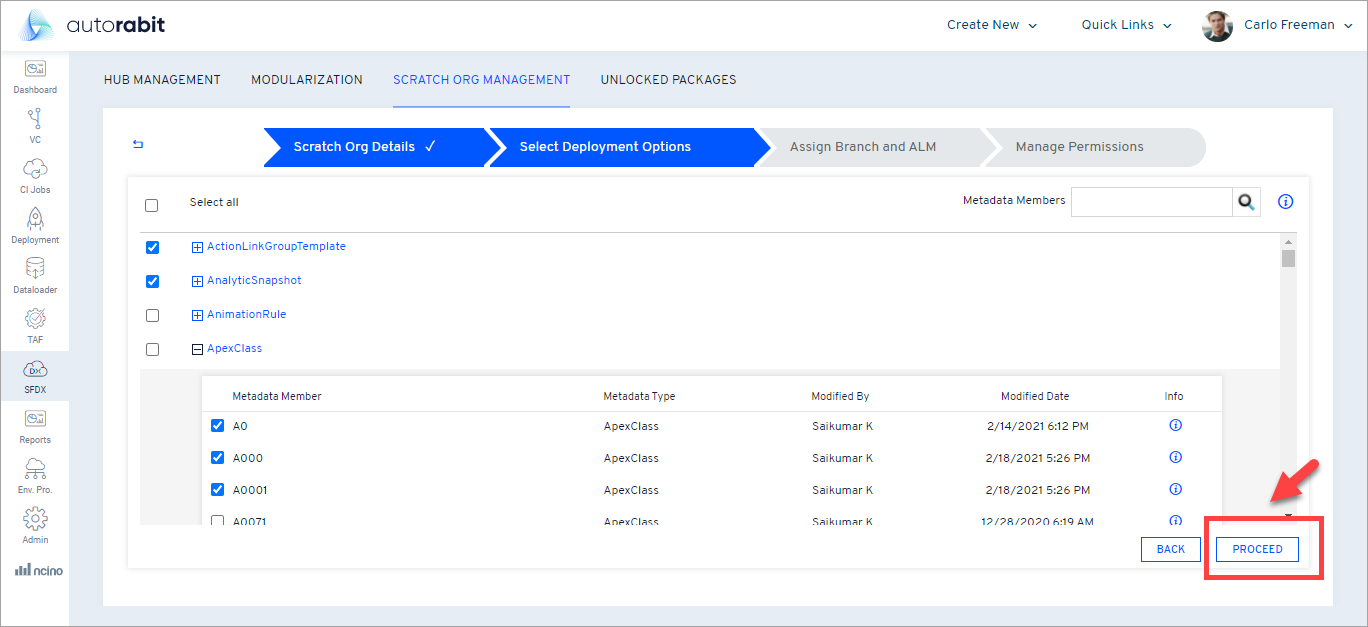The width and height of the screenshot is (1368, 627).
Task: Switch to the Unlocked Packages tab
Action: point(668,80)
